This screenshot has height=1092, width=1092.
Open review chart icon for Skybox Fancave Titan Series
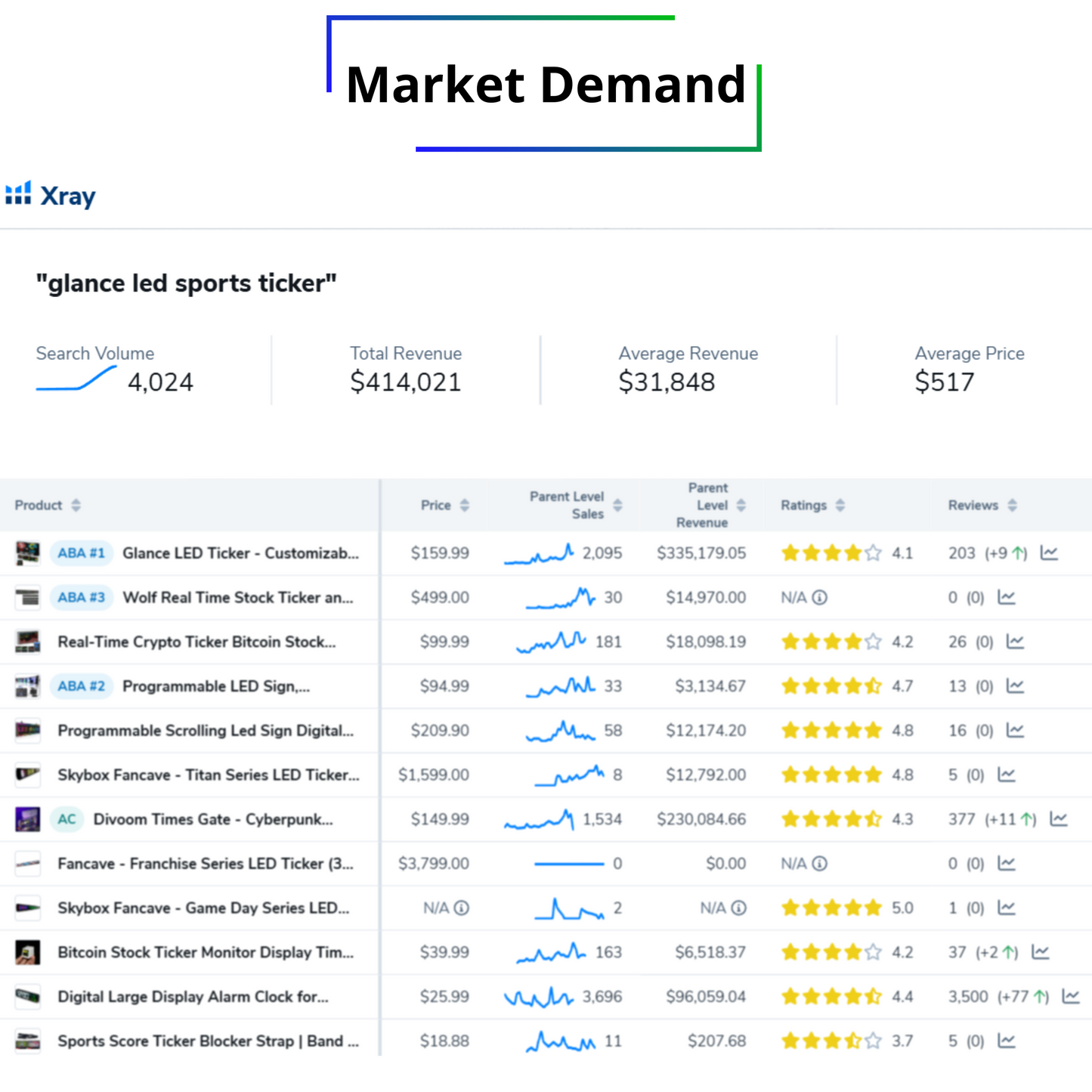1006,775
